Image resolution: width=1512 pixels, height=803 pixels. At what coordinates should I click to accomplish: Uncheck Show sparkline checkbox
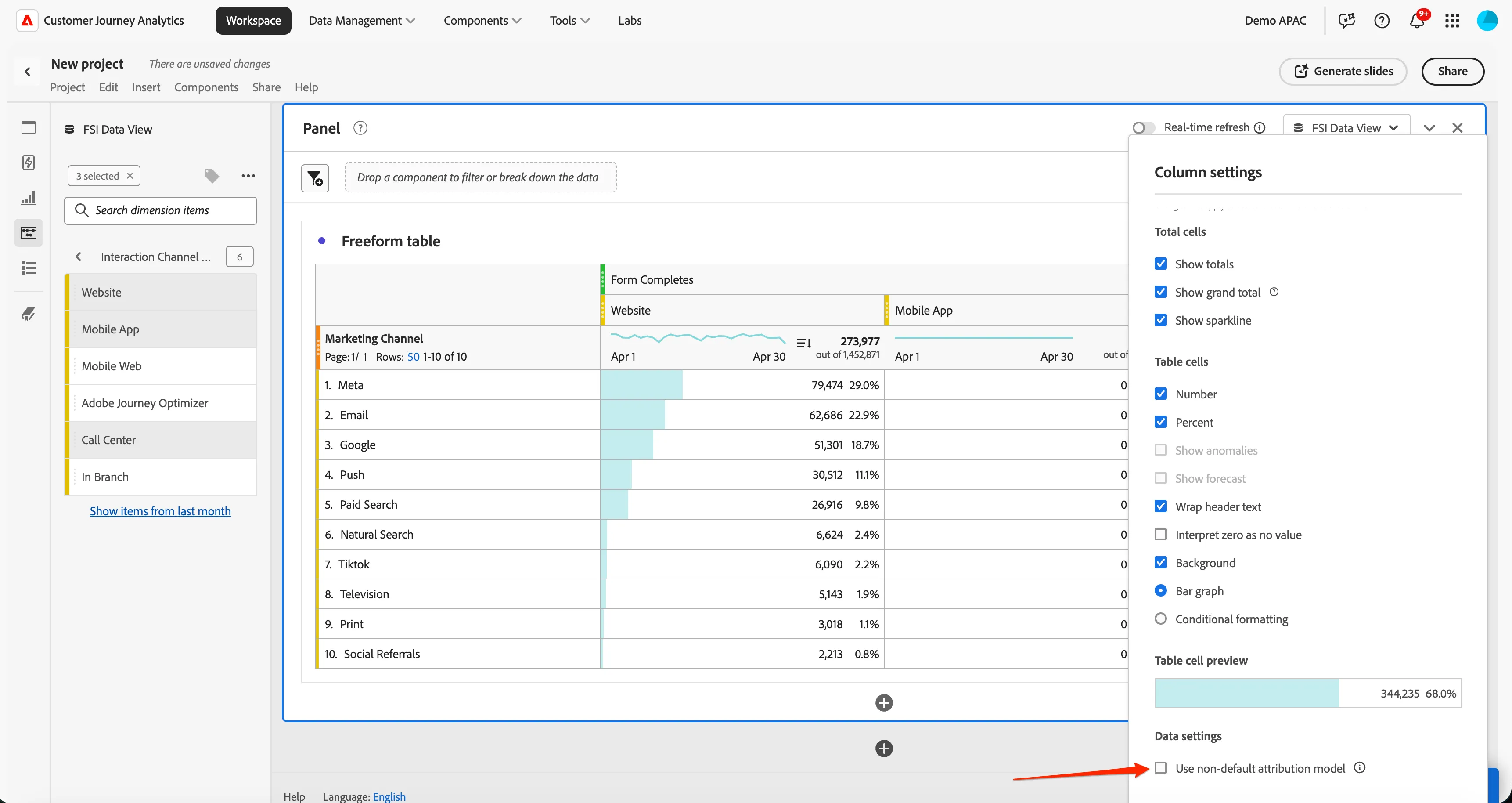[1160, 320]
